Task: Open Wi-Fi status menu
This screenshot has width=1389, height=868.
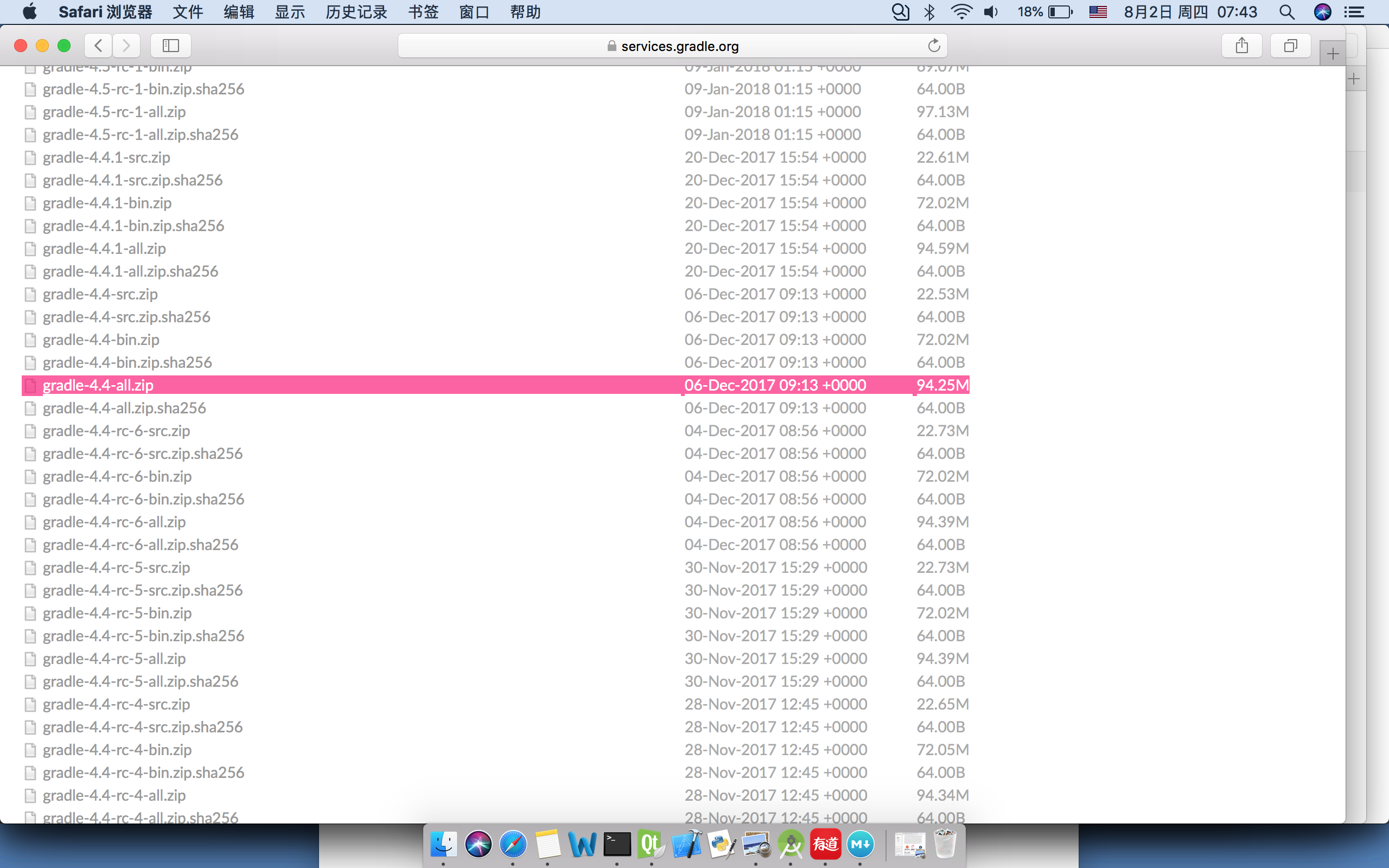Action: (x=961, y=12)
